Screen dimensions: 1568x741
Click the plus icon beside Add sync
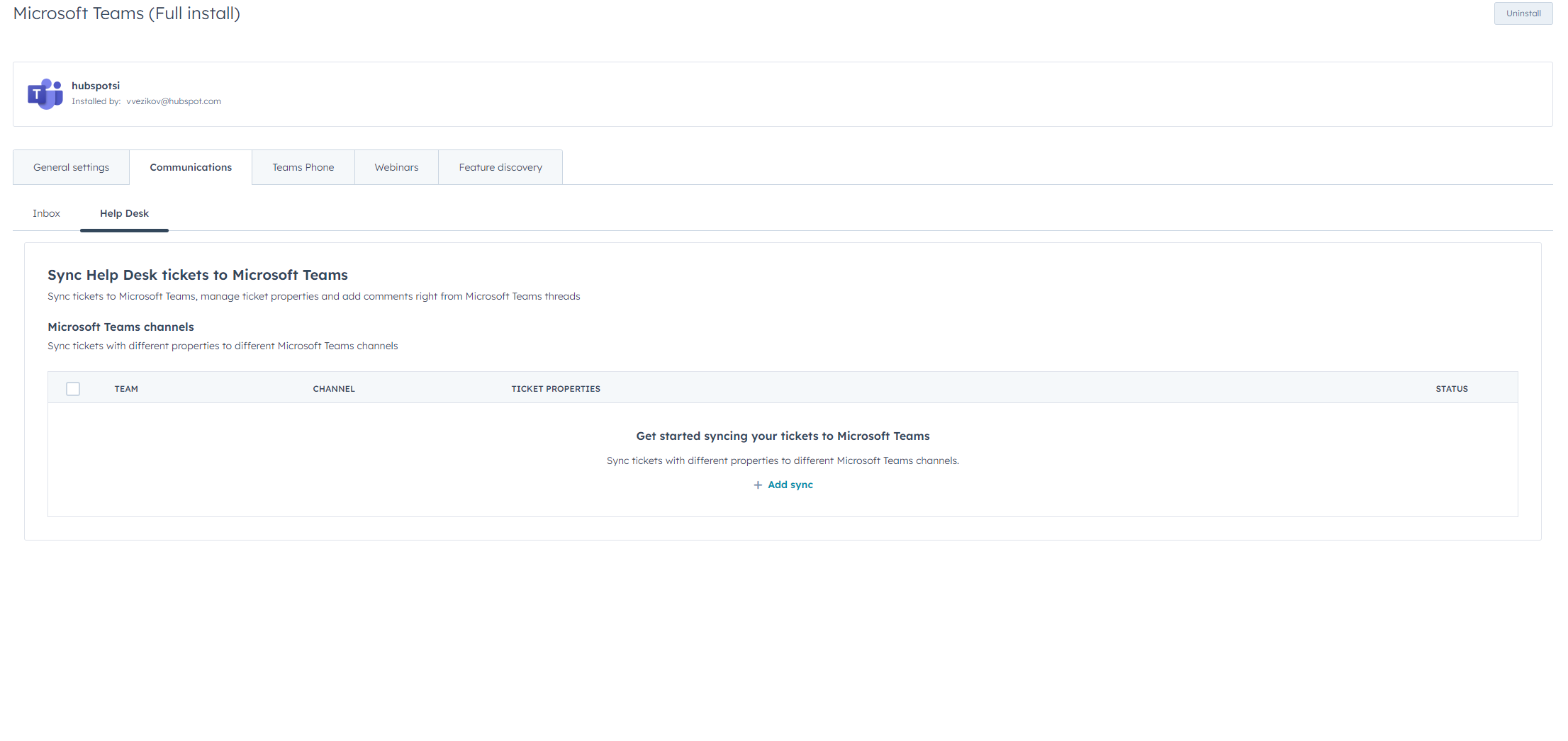pyautogui.click(x=758, y=485)
